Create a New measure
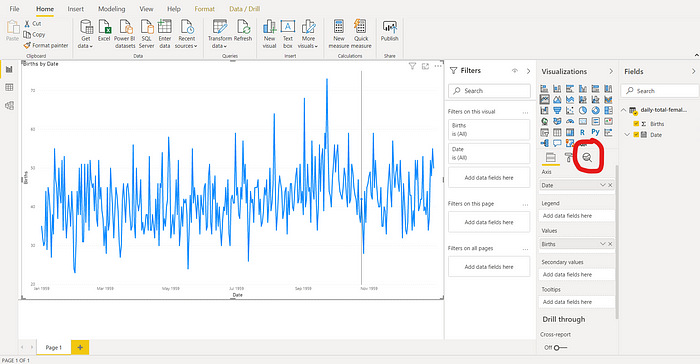The image size is (700, 364). coord(339,34)
